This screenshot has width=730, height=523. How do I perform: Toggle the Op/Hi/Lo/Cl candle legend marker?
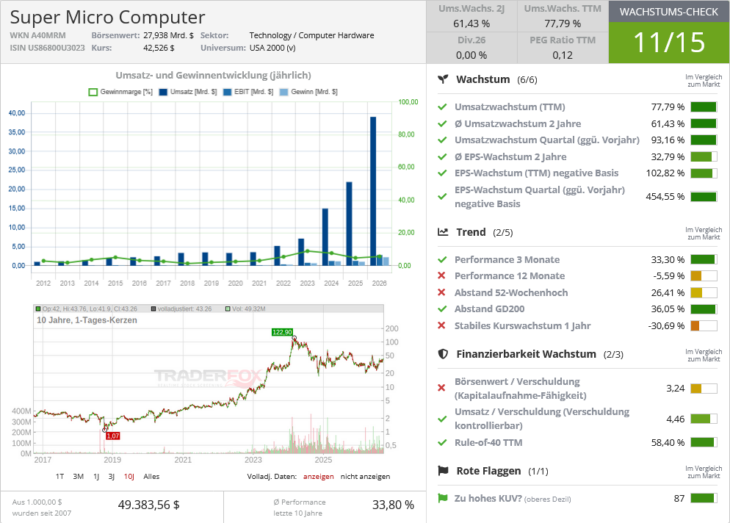point(38,309)
